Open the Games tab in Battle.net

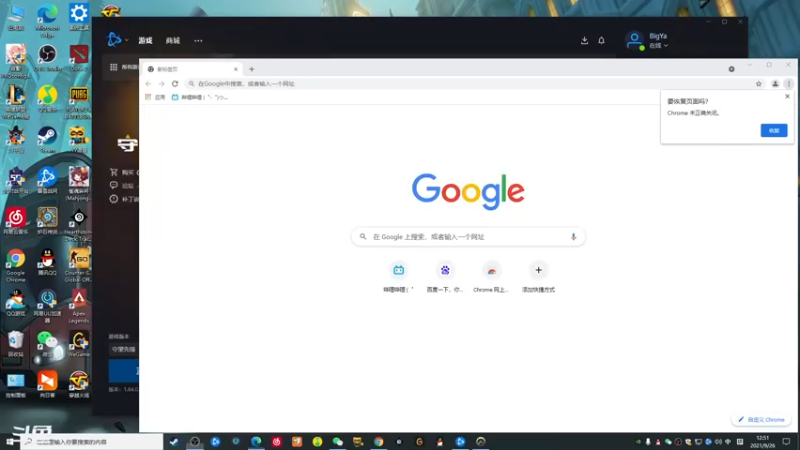pyautogui.click(x=145, y=40)
